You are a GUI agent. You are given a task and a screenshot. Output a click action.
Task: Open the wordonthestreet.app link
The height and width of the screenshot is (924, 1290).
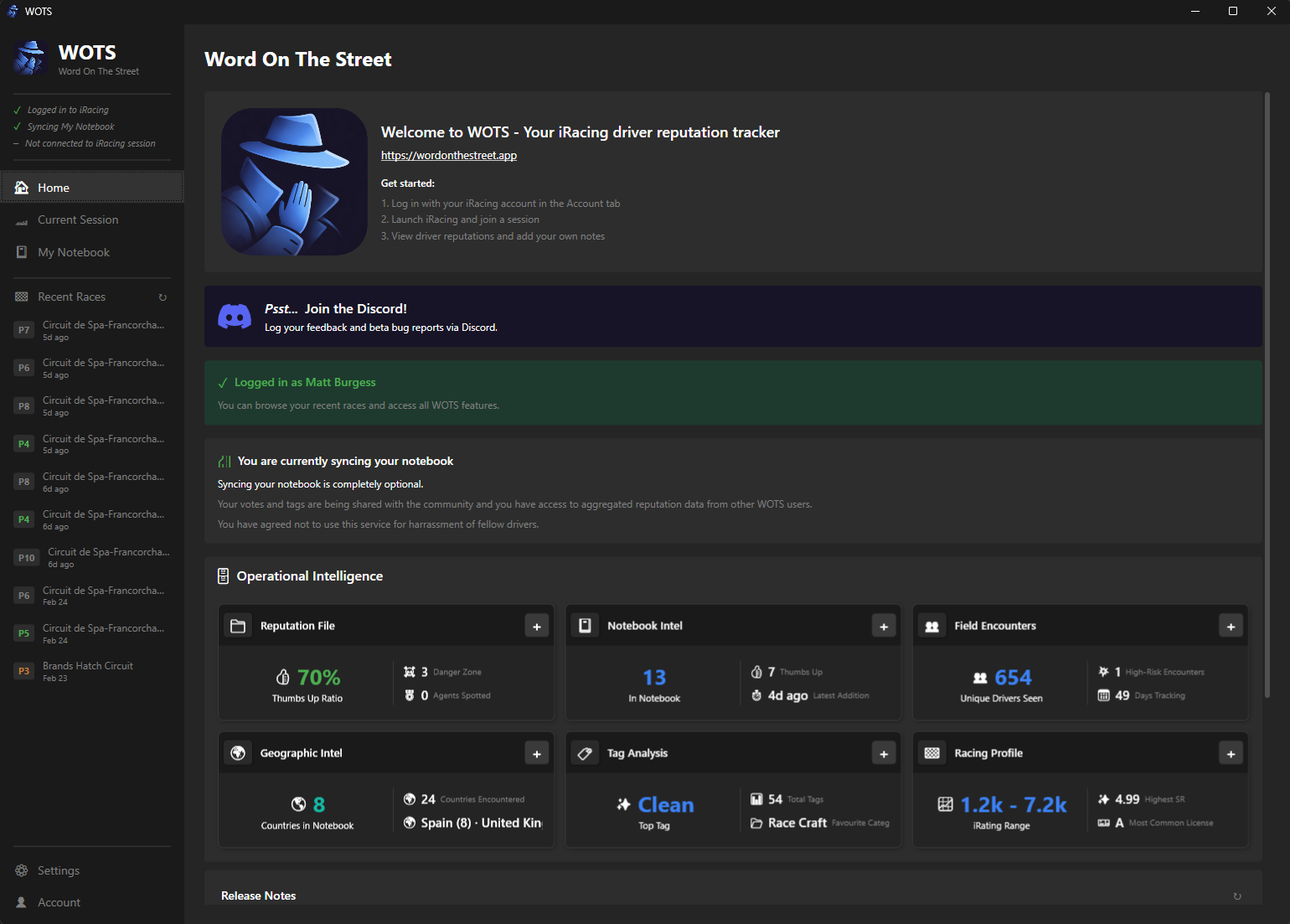click(448, 155)
